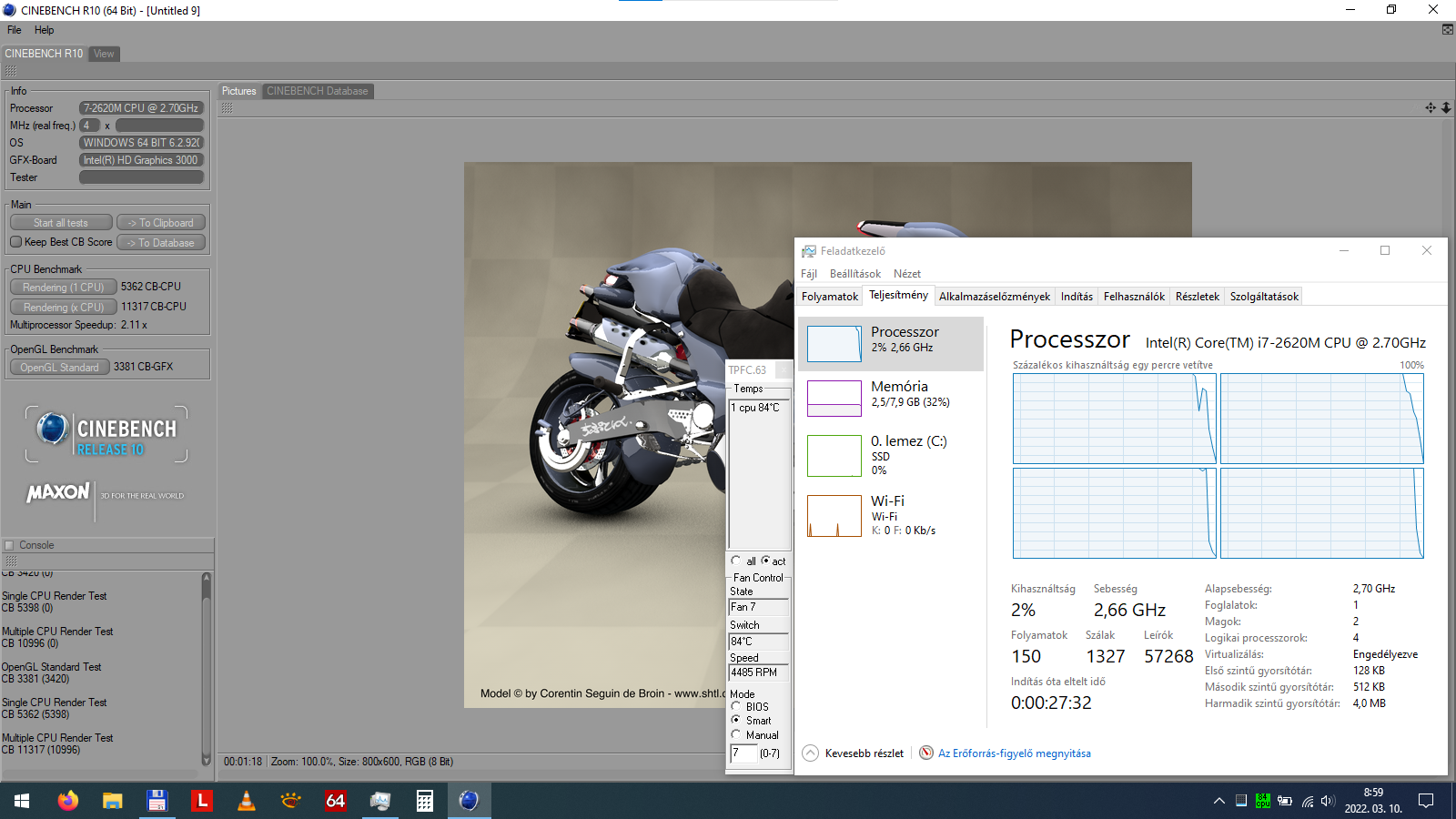Select the 0. lemez (C:) disk graph
This screenshot has height=819, width=1456.
[x=834, y=456]
